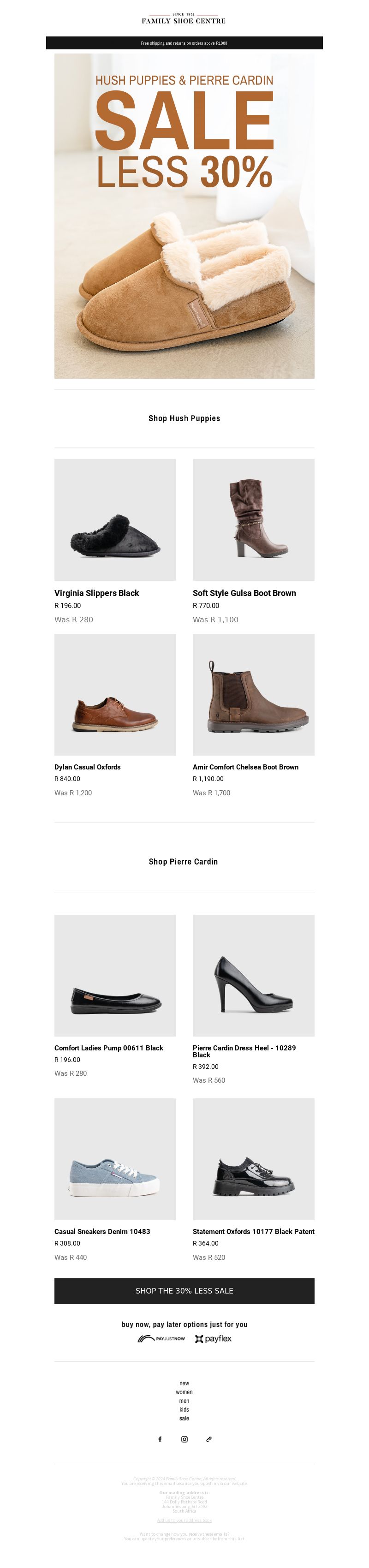Screen dimensions: 369x1568
Task: Go to the 'sale' footer menu item
Action: coord(184,1418)
